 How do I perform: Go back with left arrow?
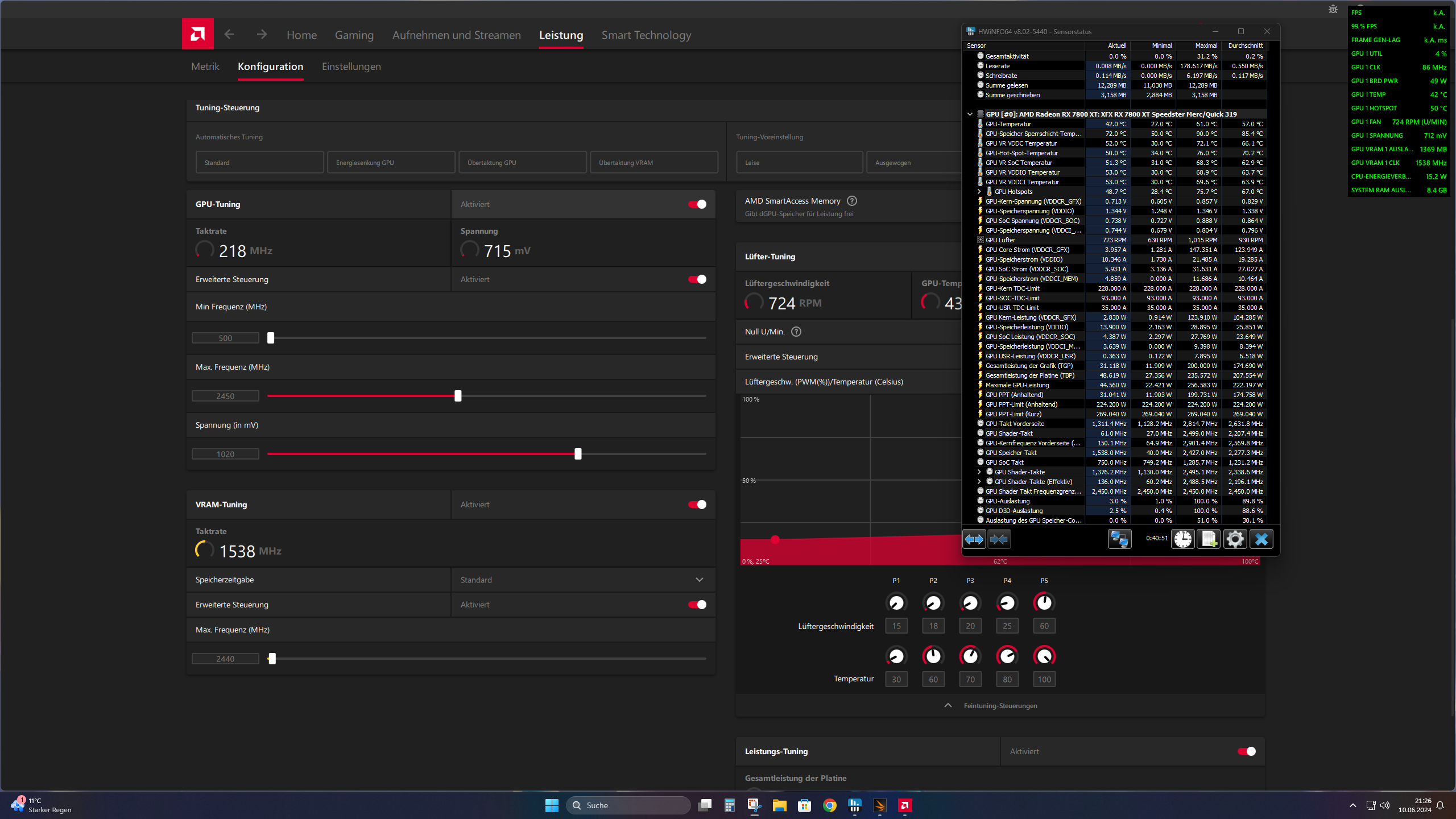click(229, 35)
